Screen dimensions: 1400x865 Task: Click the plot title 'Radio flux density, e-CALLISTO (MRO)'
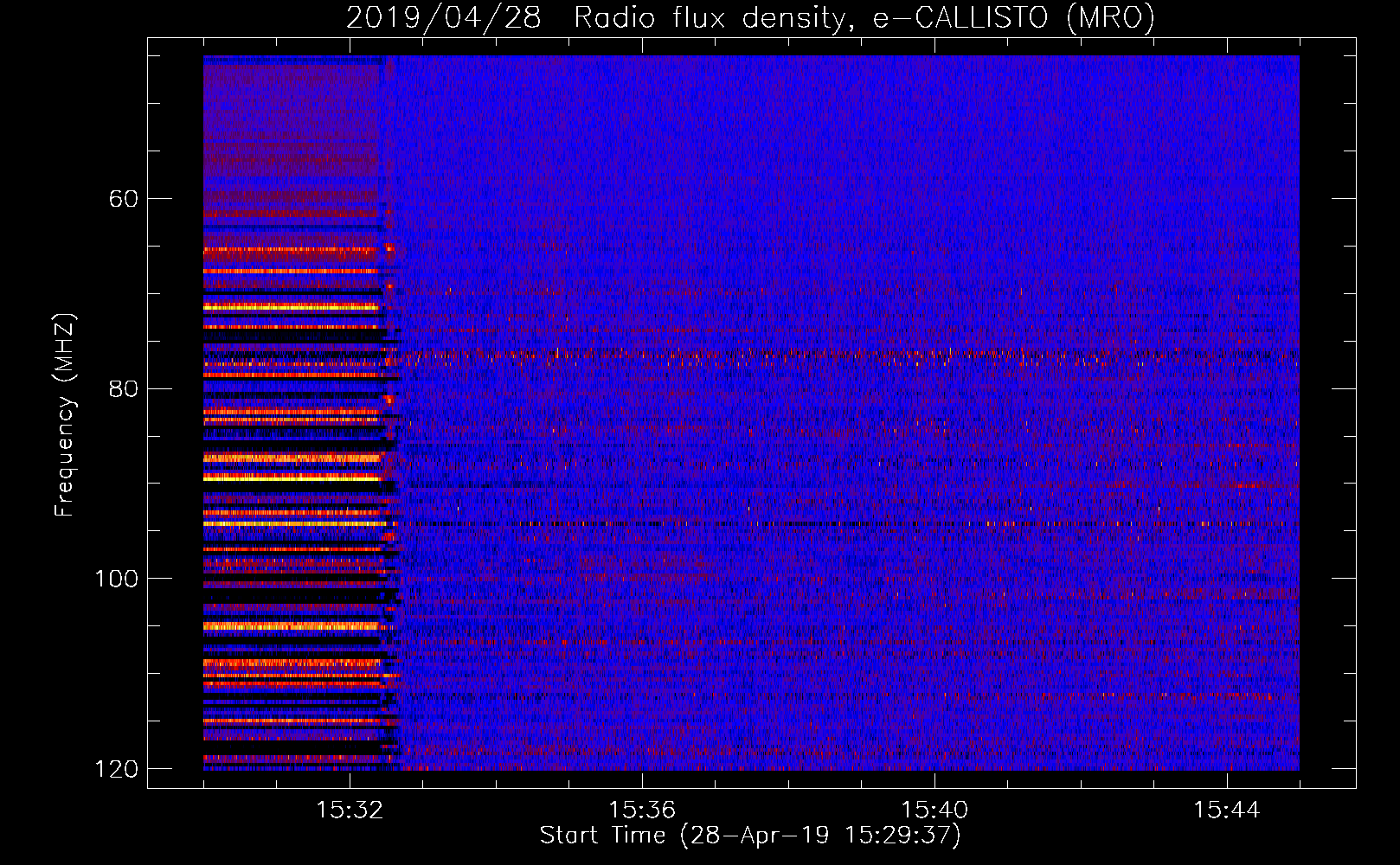point(864,17)
